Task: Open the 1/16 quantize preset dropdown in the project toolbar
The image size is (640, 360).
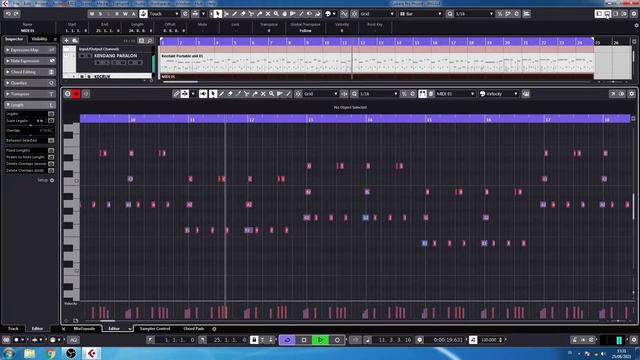Action: point(474,13)
